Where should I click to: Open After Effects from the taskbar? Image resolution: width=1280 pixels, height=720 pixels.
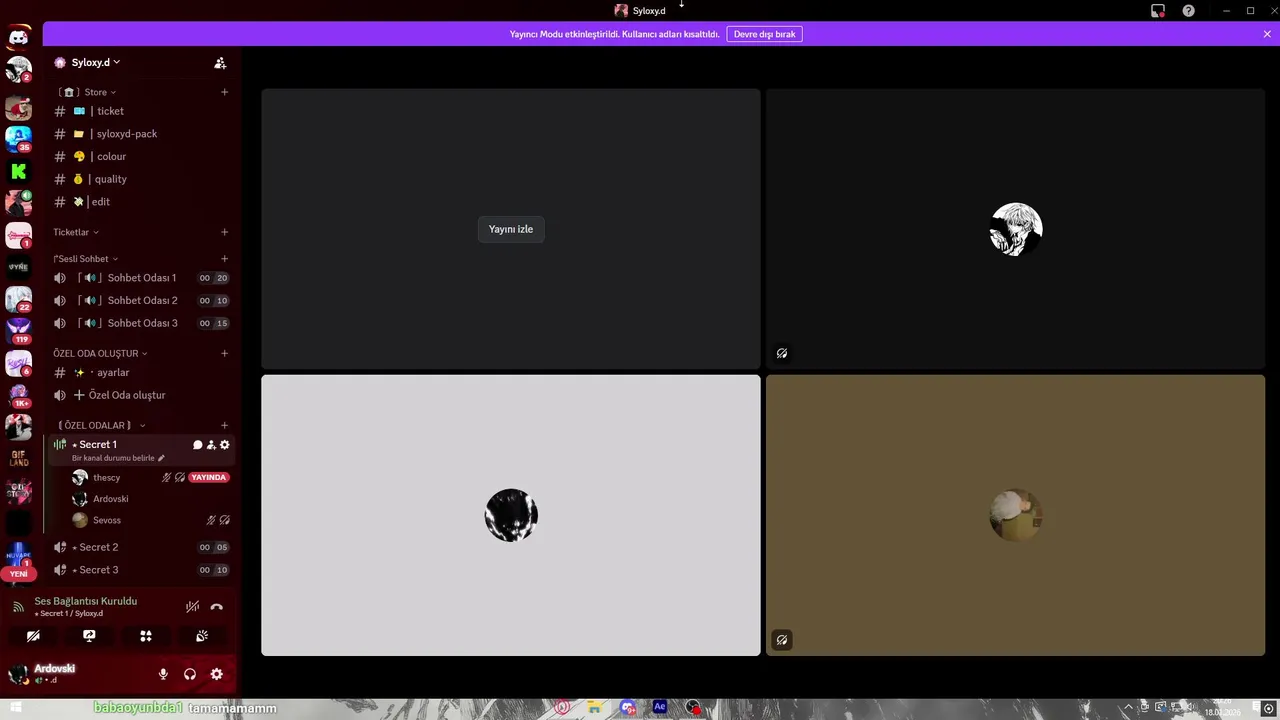tap(660, 707)
